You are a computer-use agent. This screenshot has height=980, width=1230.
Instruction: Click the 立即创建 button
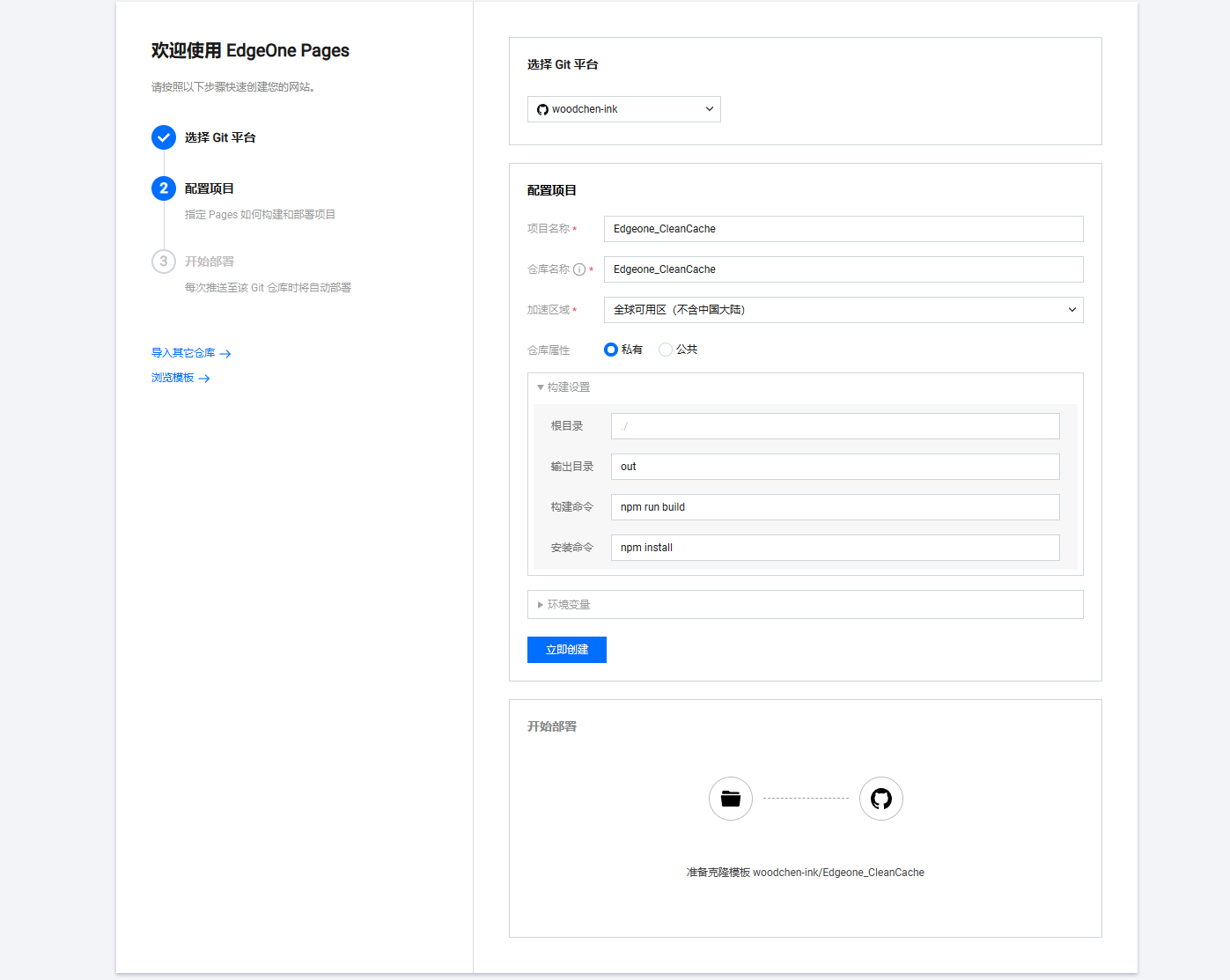(x=567, y=650)
